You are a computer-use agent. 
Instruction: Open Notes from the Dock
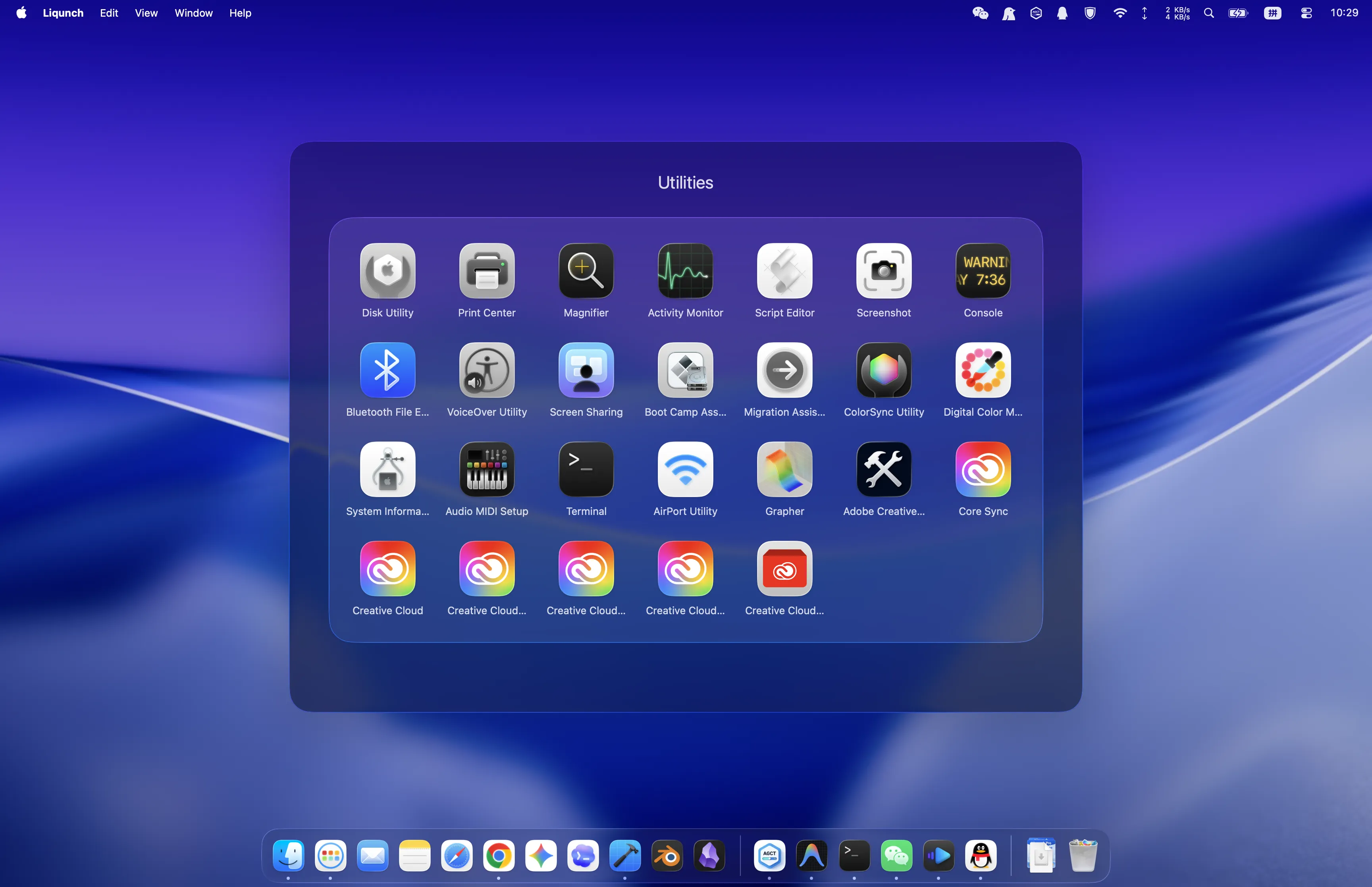pyautogui.click(x=414, y=855)
